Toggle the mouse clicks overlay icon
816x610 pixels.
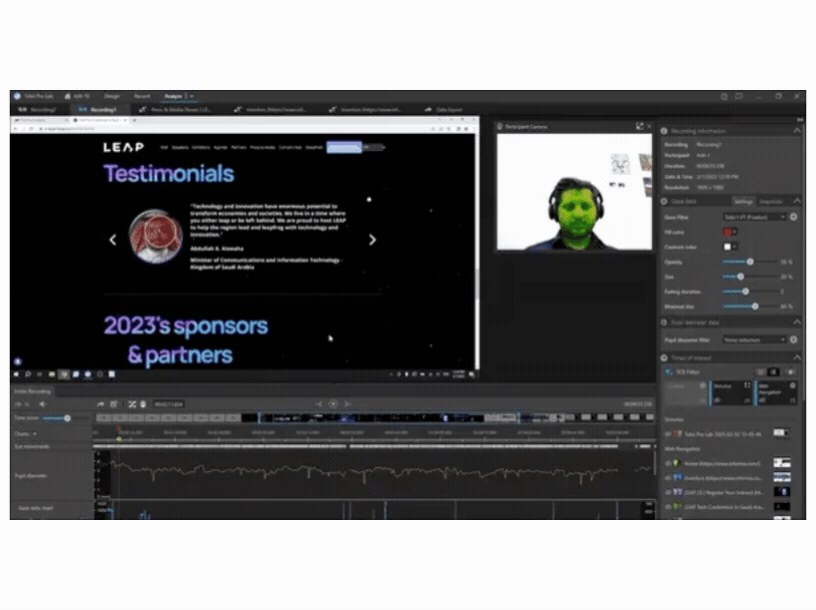click(143, 404)
